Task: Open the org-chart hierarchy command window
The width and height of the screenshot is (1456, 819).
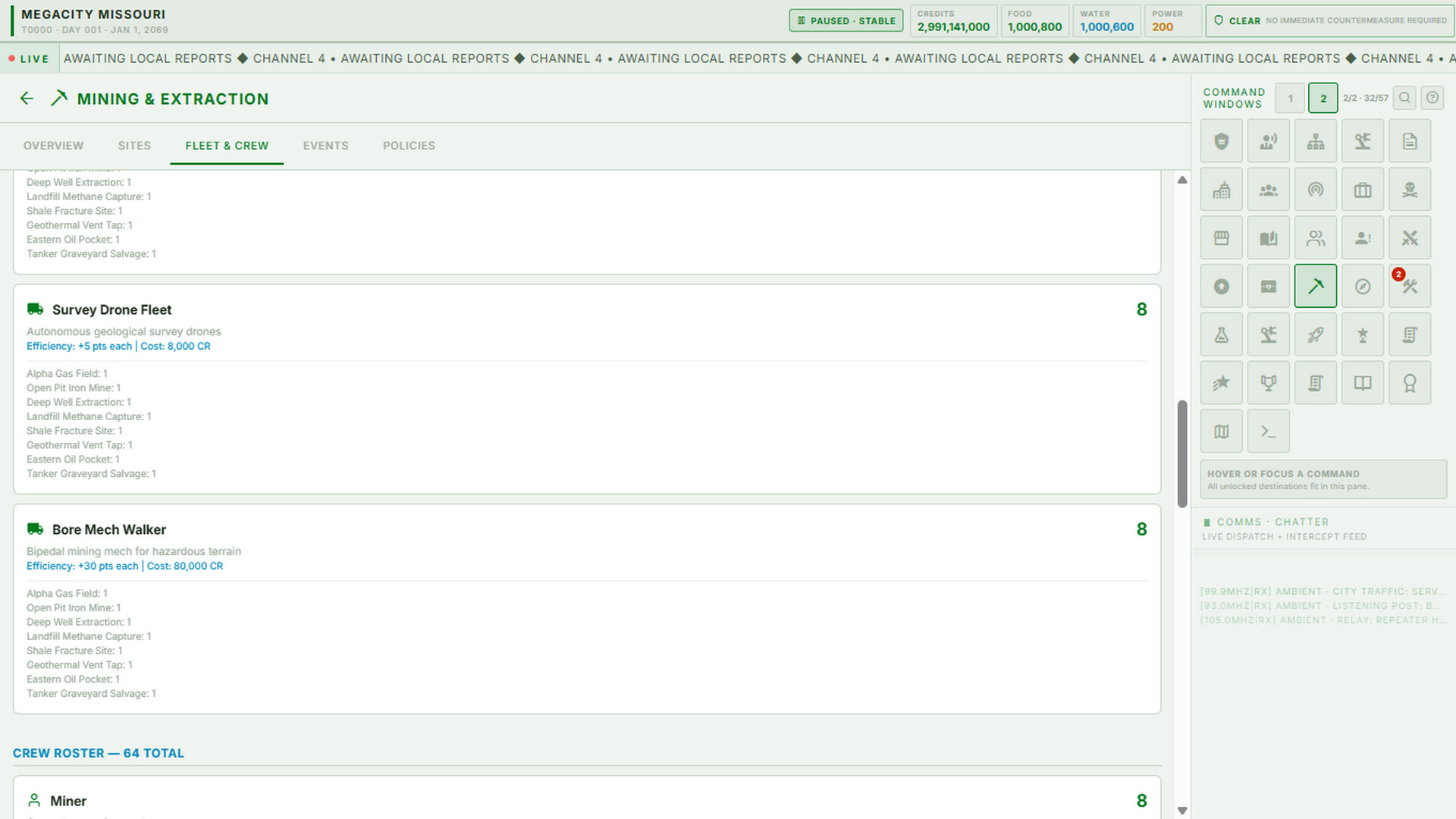Action: pos(1315,141)
